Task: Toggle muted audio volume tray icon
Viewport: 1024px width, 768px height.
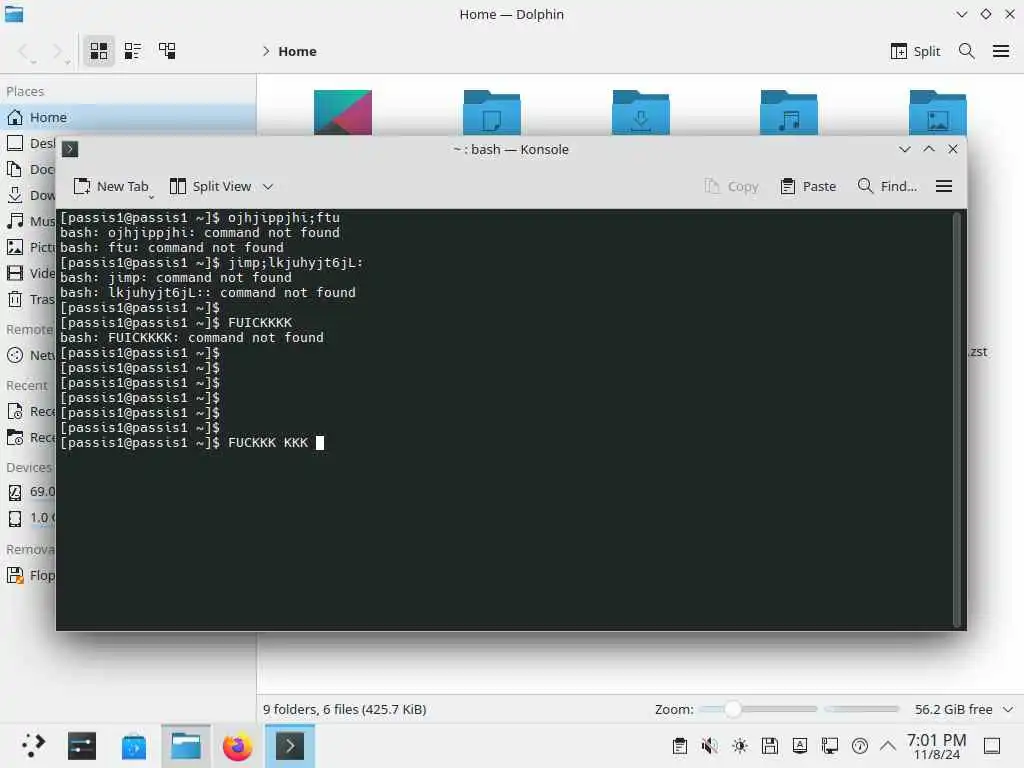Action: click(x=710, y=746)
